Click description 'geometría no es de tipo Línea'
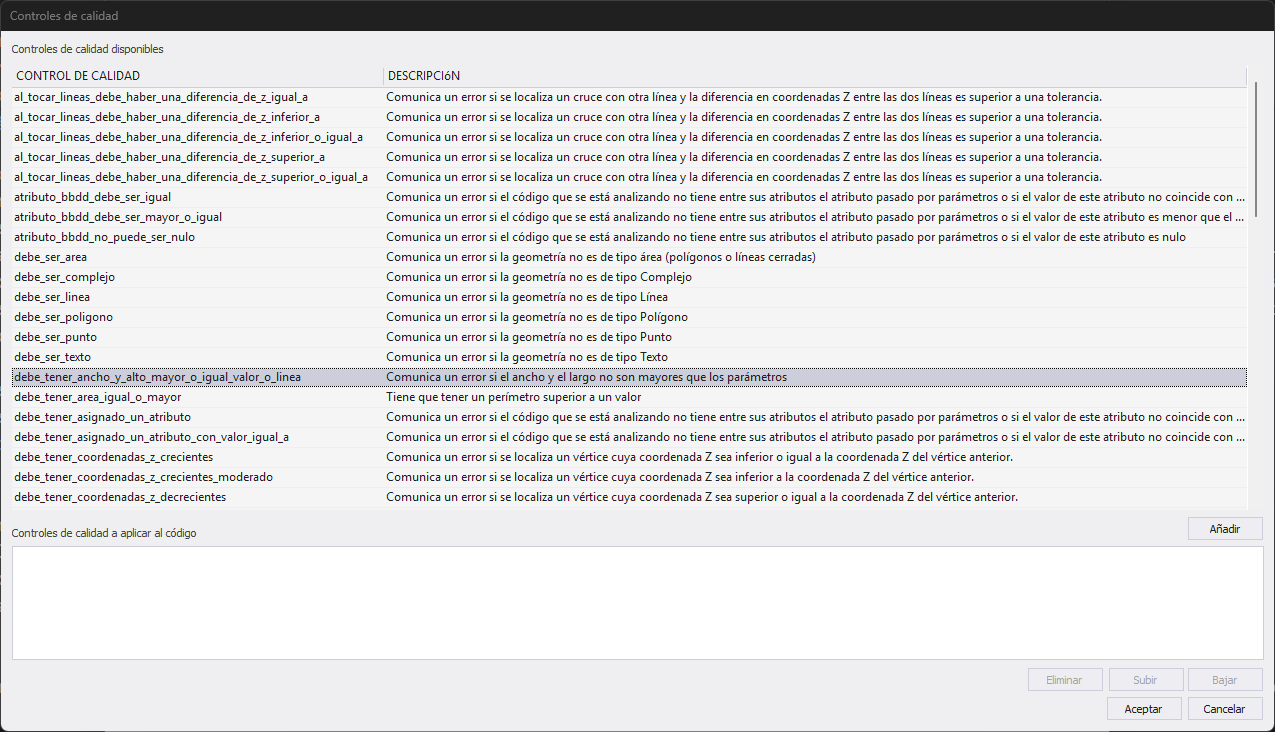 click(527, 297)
